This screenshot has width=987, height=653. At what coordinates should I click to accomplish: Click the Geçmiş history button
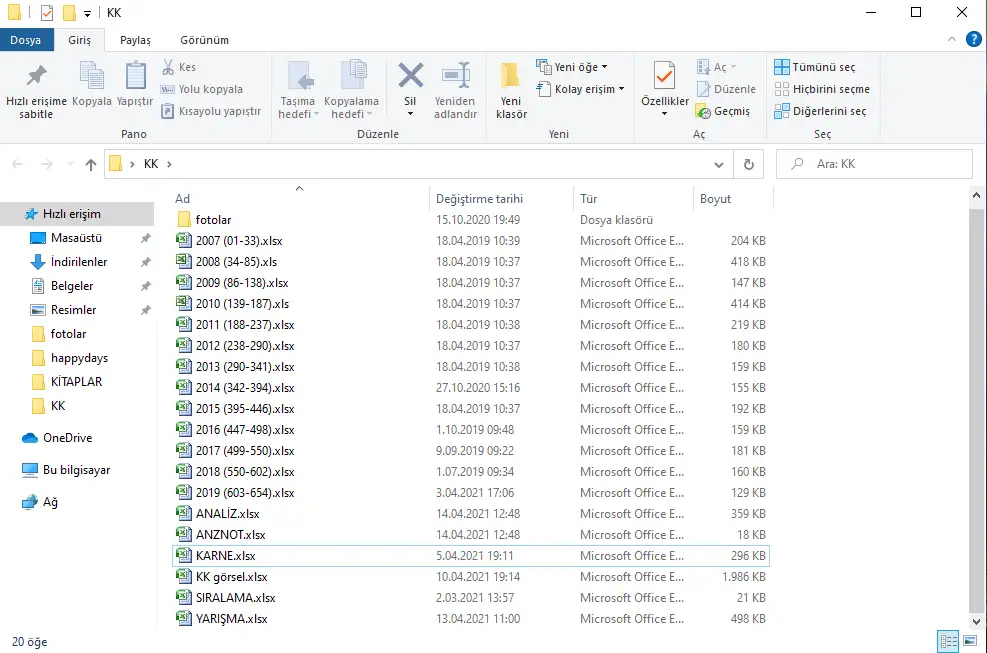(724, 111)
